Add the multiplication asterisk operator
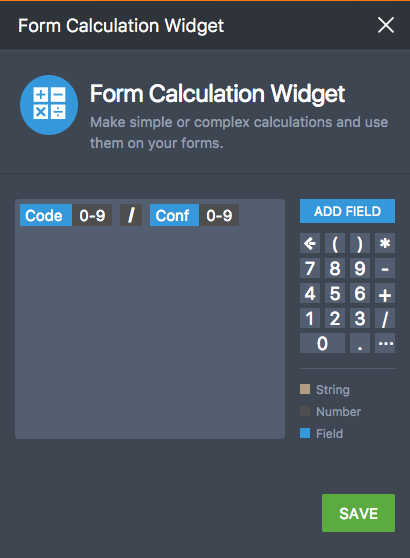 [385, 243]
